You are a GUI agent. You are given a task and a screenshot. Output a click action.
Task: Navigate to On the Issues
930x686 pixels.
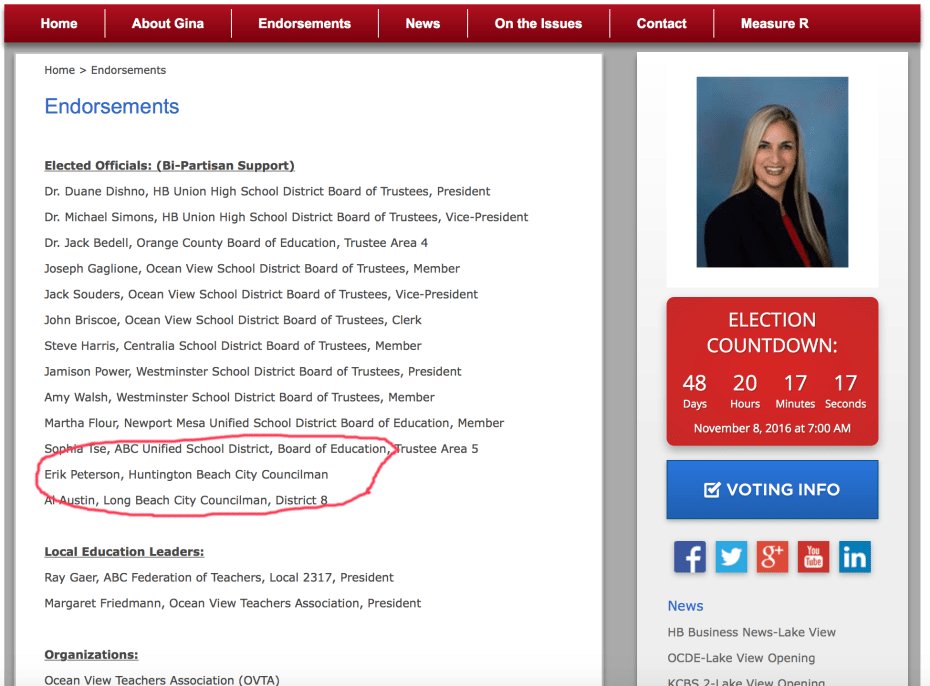[538, 23]
